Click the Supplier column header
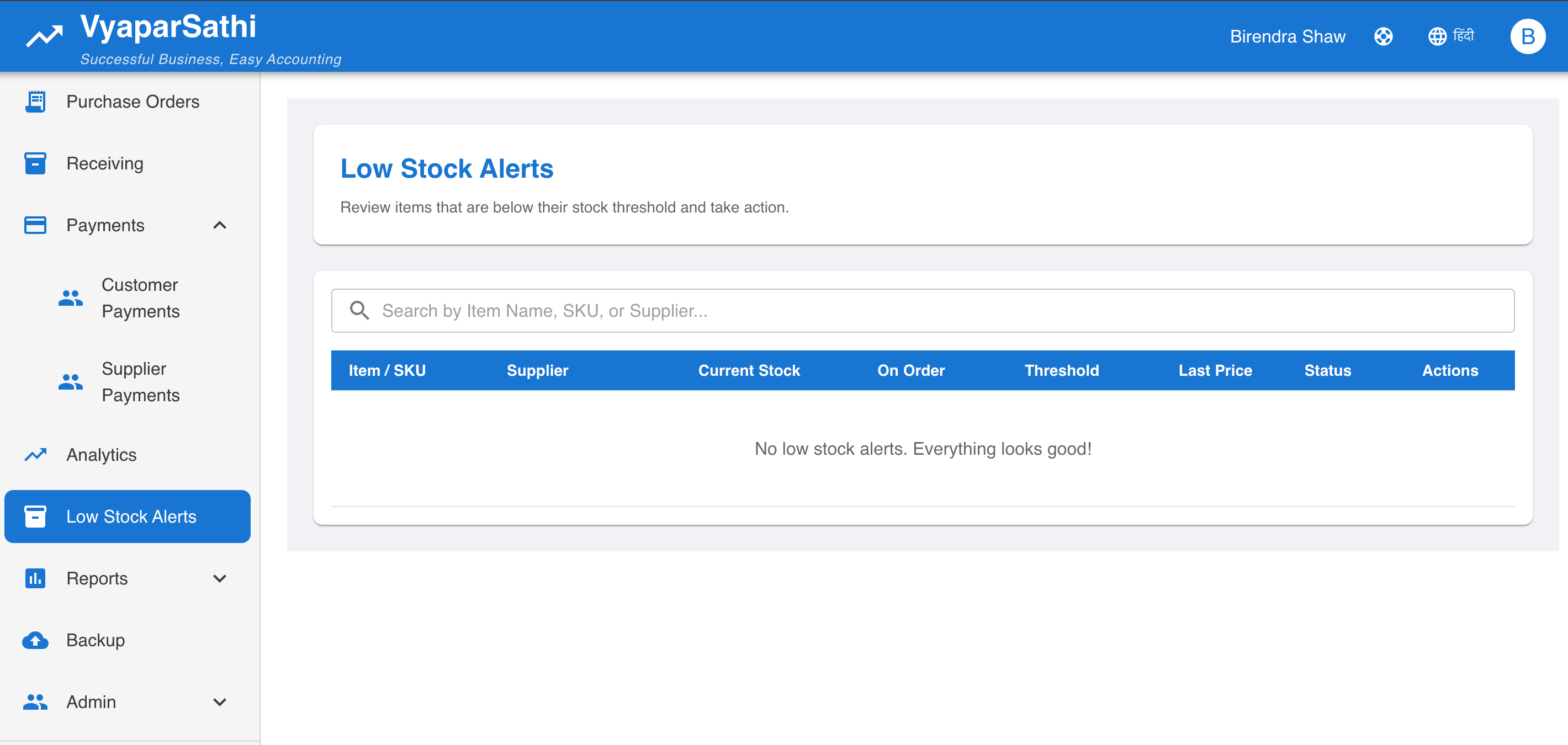This screenshot has width=1568, height=745. click(537, 370)
